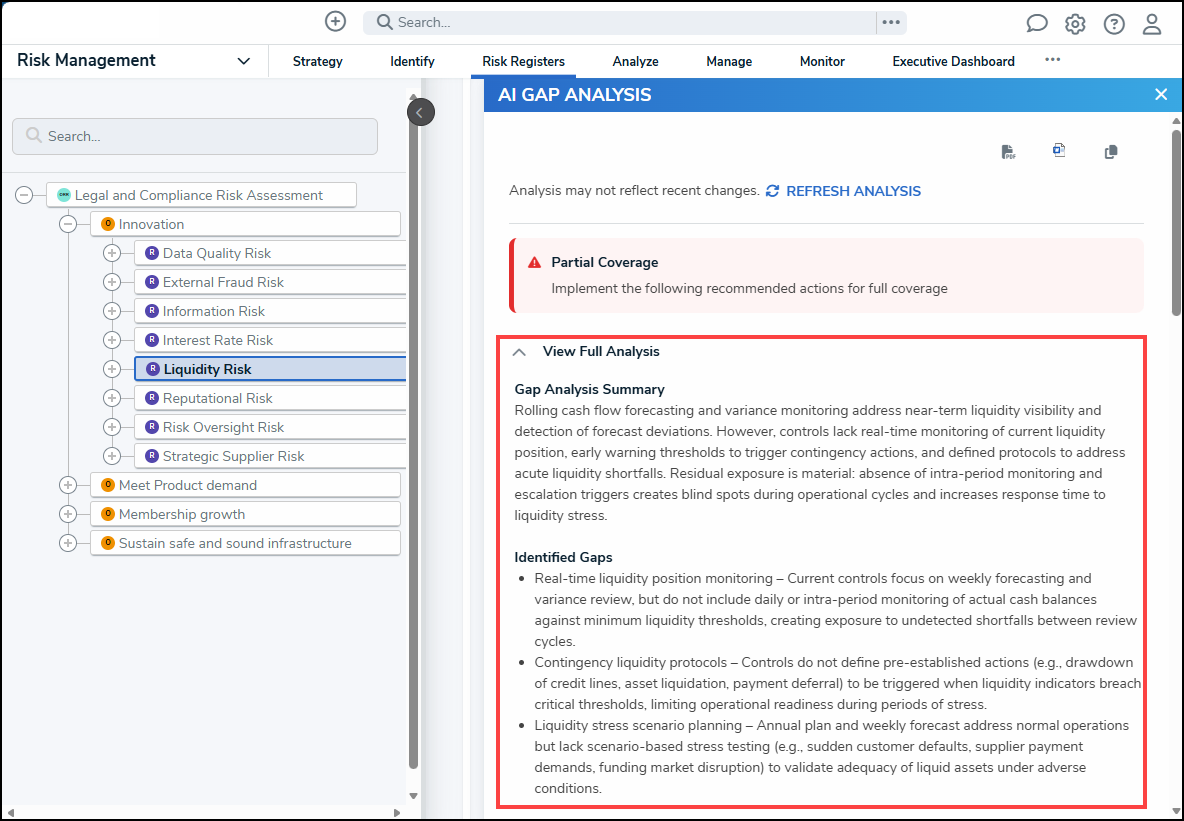This screenshot has width=1184, height=821.
Task: Open the search options ellipsis button
Action: (x=891, y=23)
